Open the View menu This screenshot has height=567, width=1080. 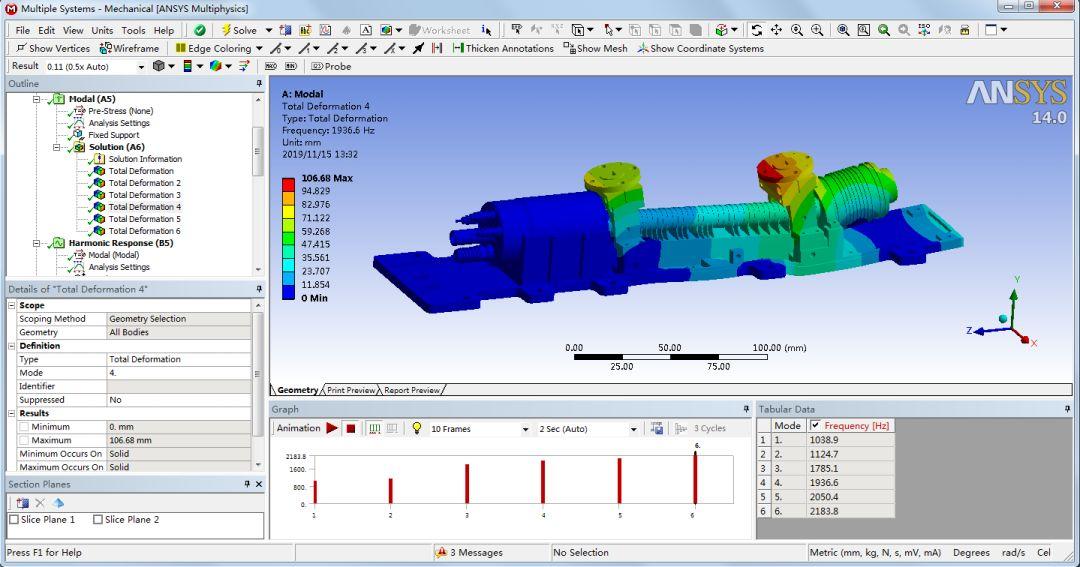coord(73,30)
